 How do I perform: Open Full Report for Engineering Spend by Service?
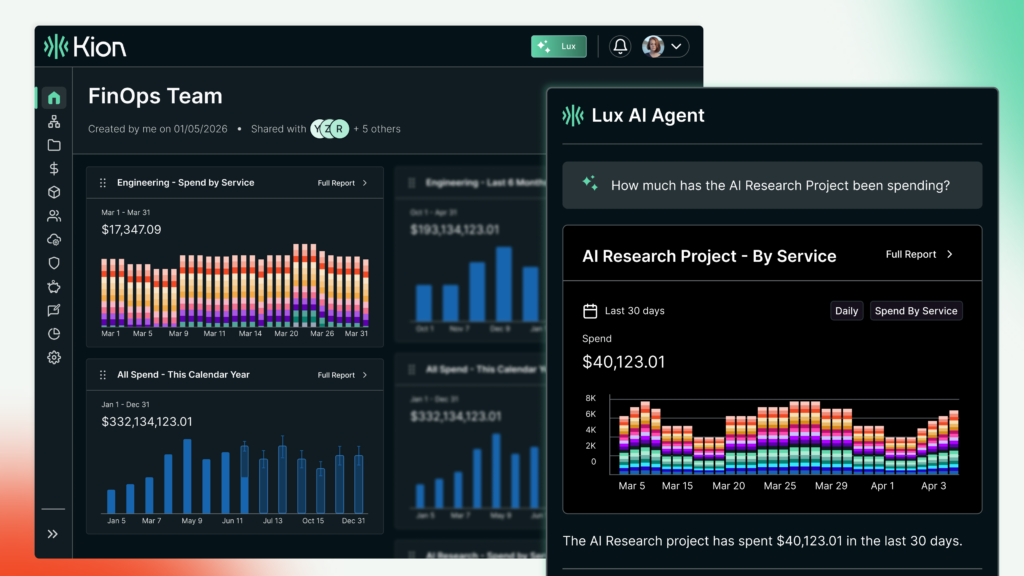(343, 183)
